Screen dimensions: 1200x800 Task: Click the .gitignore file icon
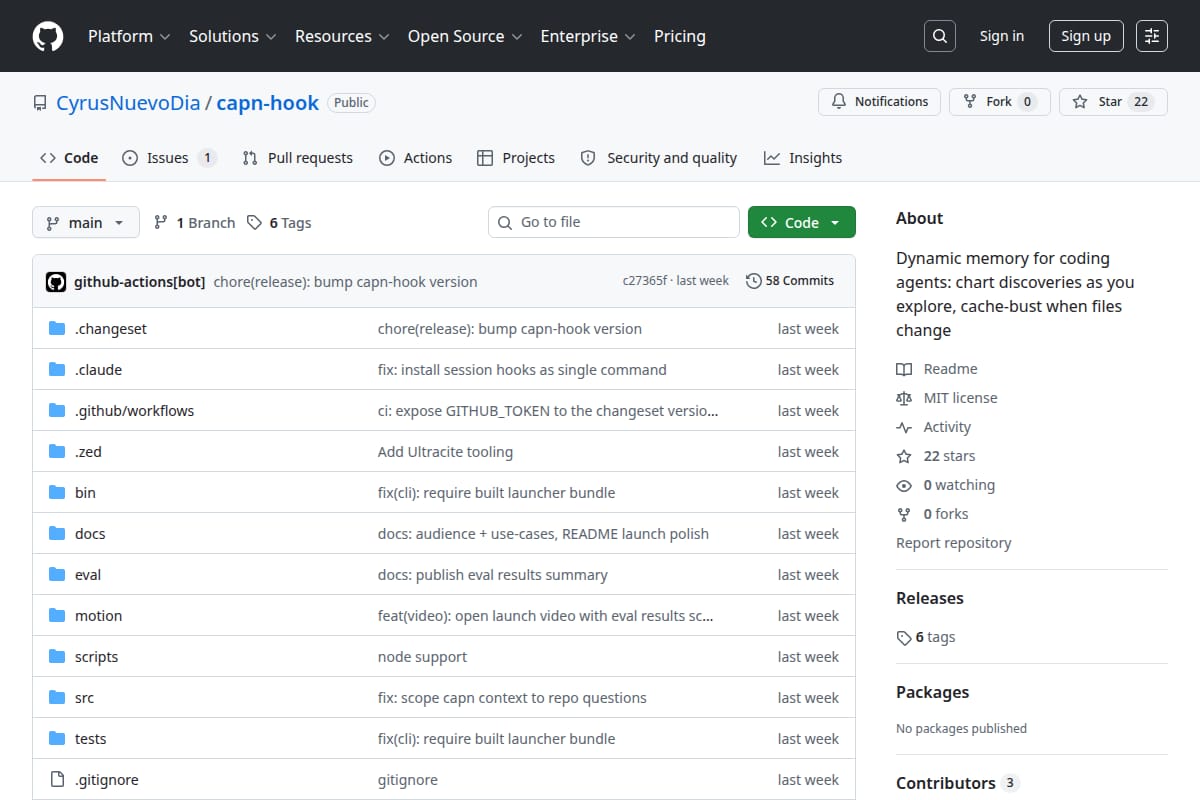coord(57,780)
